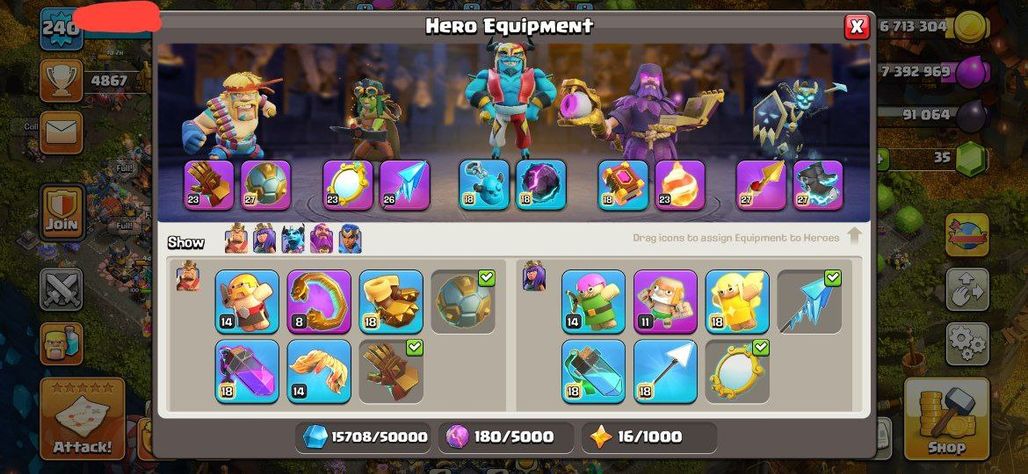Viewport: 1028px width, 474px height.
Task: Toggle the equipped Magic Mirror in inventory
Action: coord(738,371)
